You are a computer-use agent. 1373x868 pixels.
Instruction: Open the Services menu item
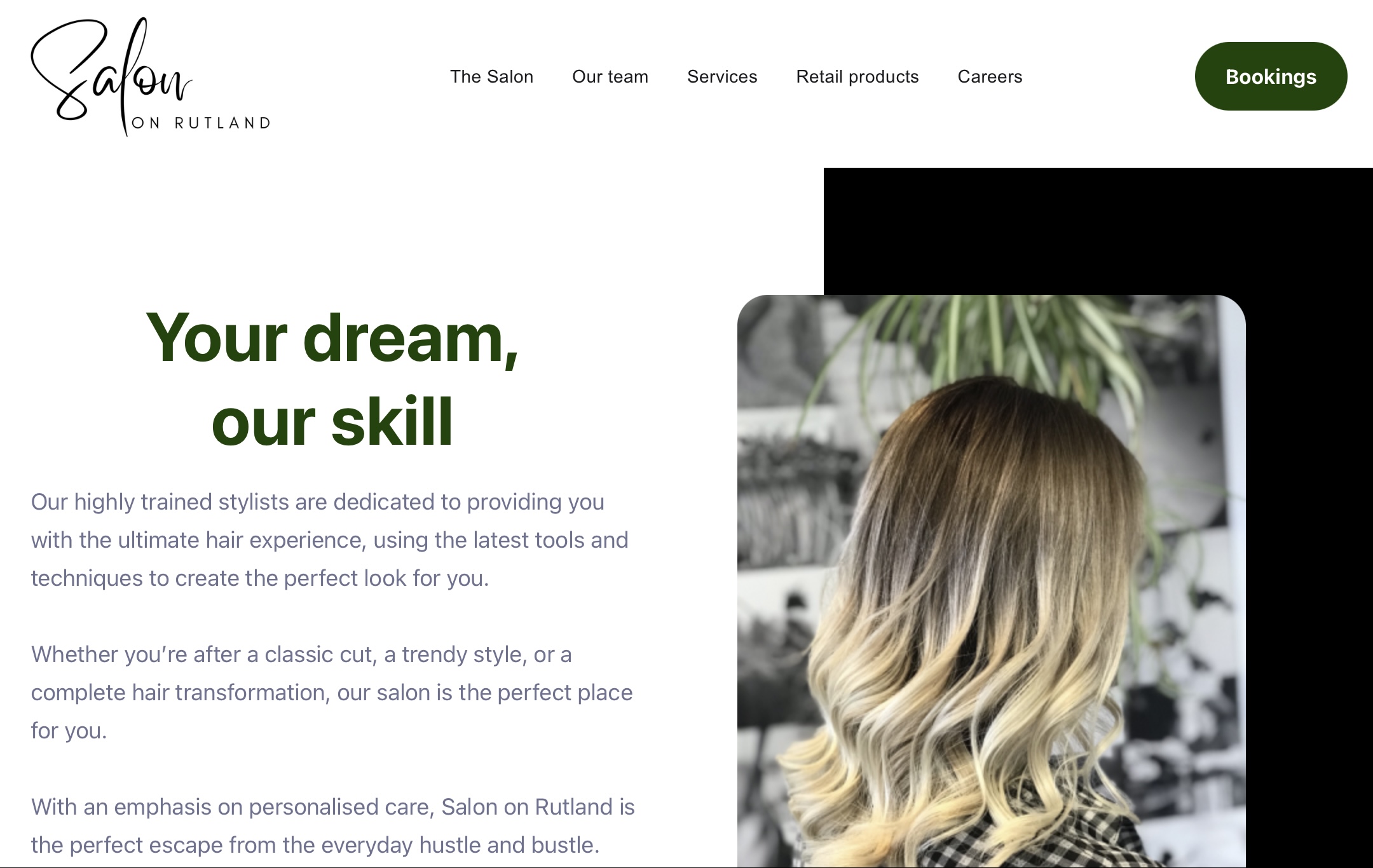(722, 76)
